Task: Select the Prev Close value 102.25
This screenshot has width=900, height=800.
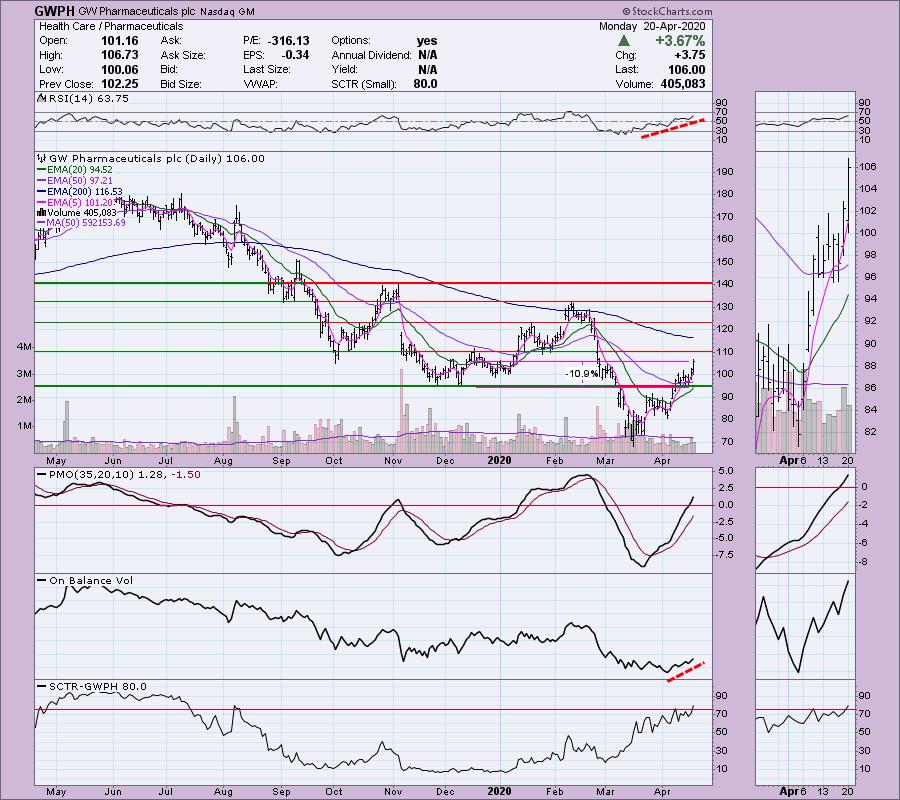Action: pos(120,84)
